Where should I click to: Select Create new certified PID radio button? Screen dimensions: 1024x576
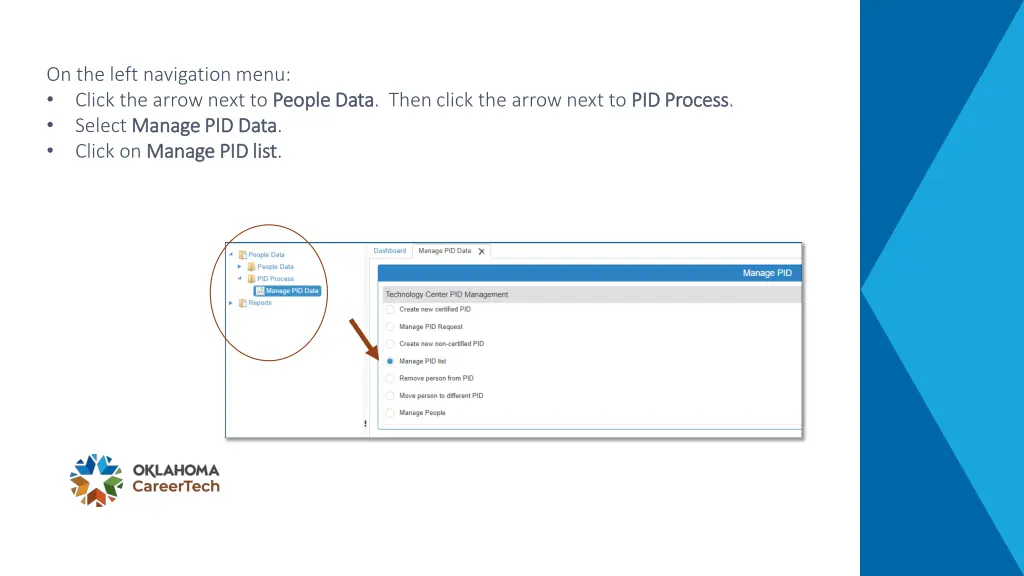point(390,310)
